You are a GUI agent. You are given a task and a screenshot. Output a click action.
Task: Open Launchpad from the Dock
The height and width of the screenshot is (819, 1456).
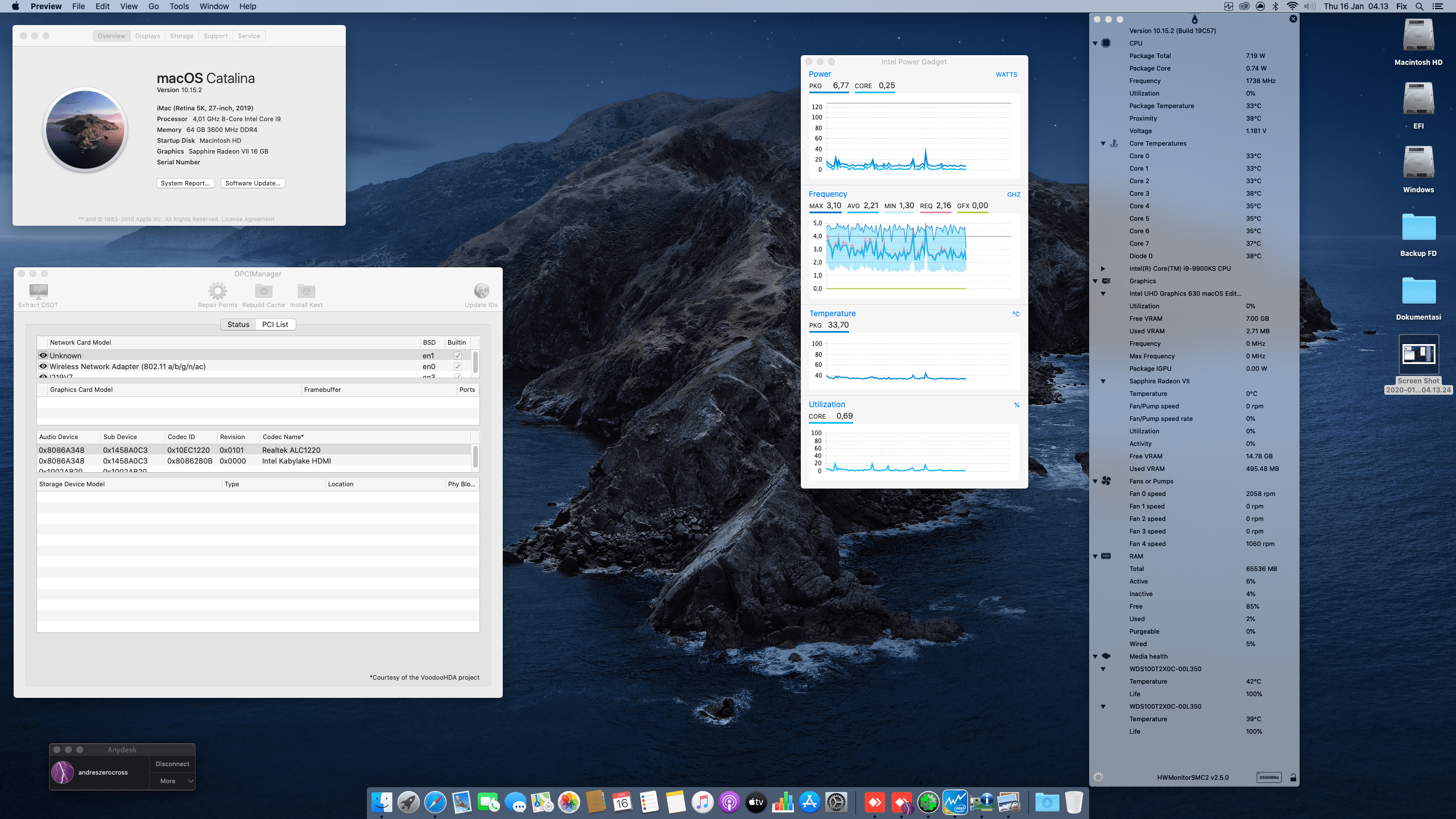[x=408, y=803]
